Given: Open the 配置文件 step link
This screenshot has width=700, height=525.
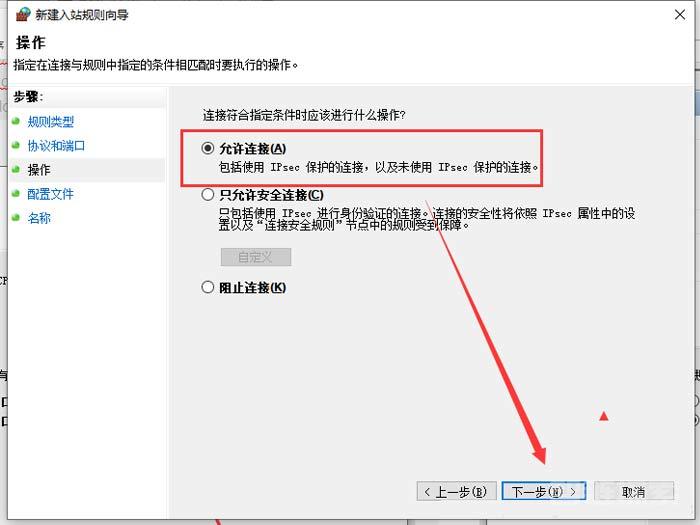Looking at the screenshot, I should tap(50, 194).
